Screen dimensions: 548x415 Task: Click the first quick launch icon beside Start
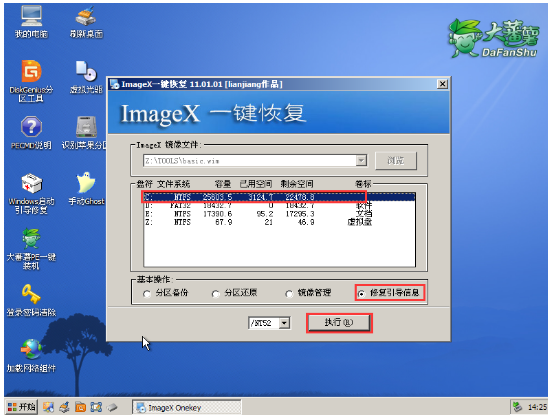48,407
